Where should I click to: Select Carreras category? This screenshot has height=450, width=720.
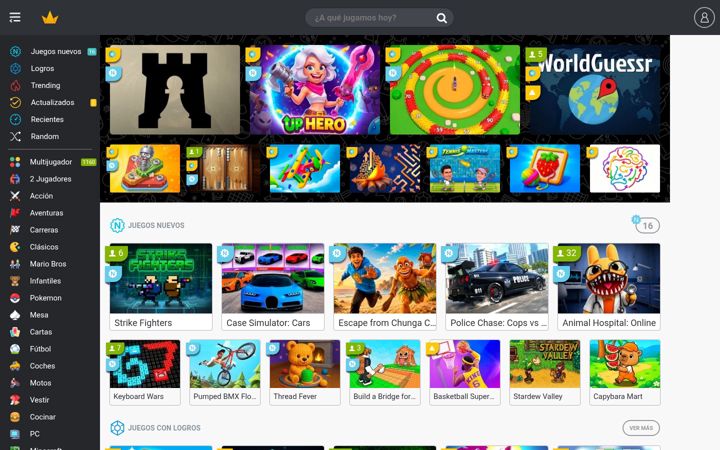pyautogui.click(x=44, y=230)
